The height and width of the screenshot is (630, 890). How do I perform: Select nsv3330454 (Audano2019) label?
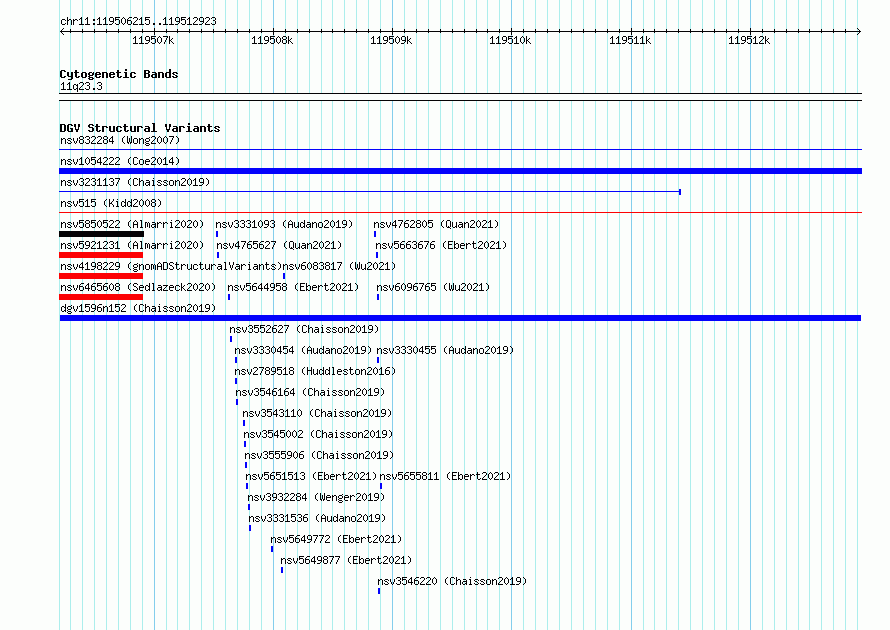[303, 350]
